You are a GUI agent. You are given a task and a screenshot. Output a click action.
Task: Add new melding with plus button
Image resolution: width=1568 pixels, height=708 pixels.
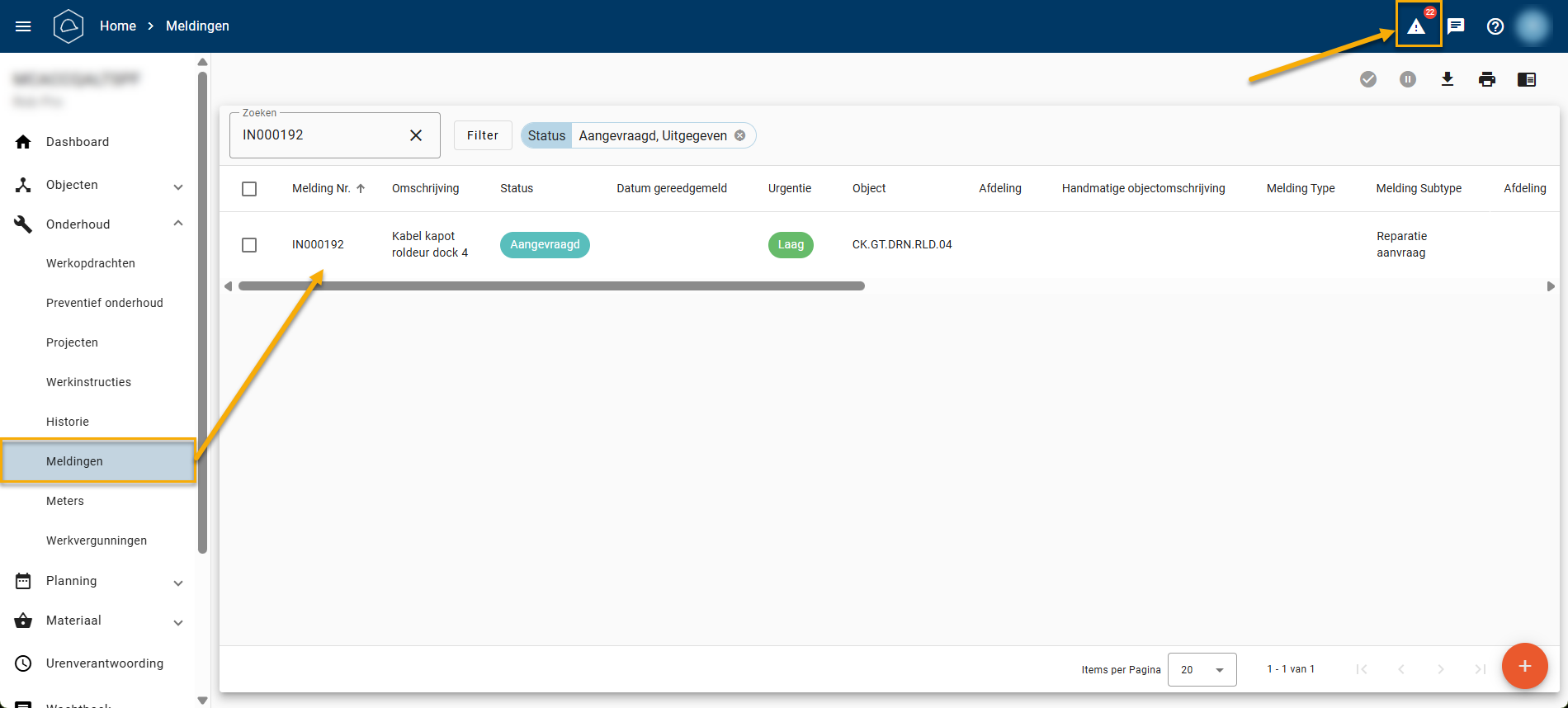click(1523, 666)
